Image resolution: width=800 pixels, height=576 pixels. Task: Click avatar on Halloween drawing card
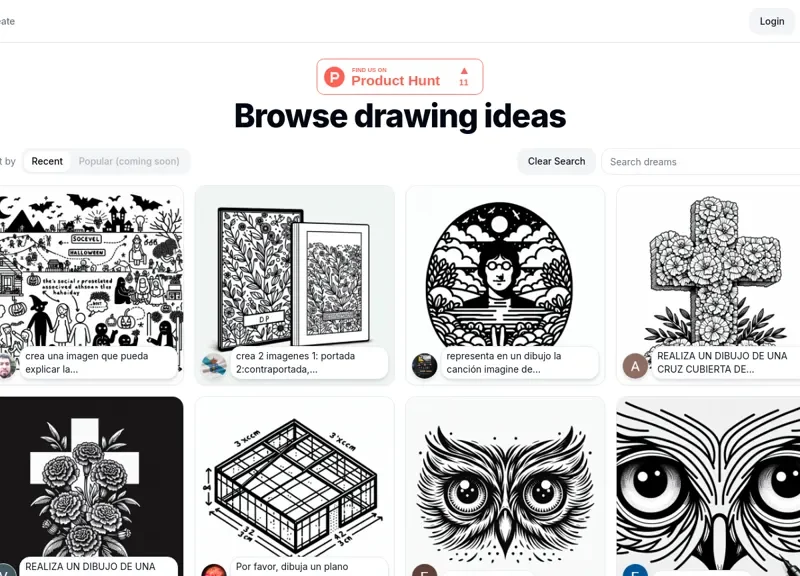[x=5, y=366]
